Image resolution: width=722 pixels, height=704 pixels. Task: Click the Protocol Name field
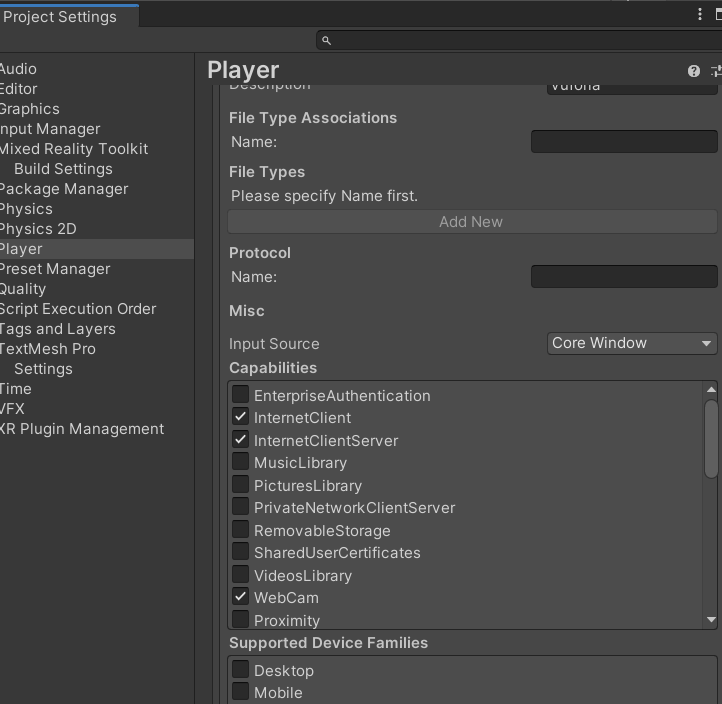coord(624,277)
